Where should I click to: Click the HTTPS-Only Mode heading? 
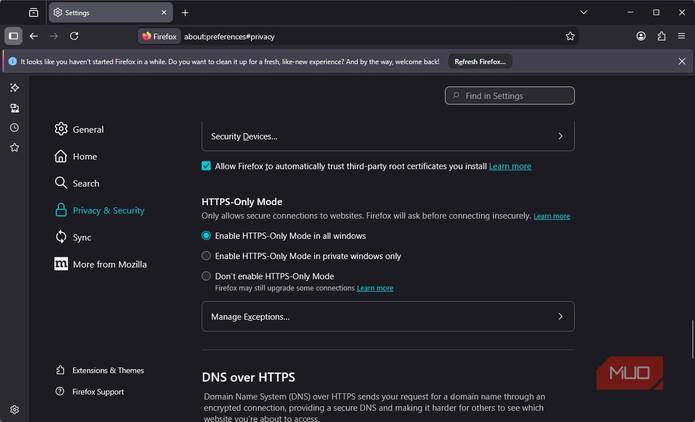242,202
